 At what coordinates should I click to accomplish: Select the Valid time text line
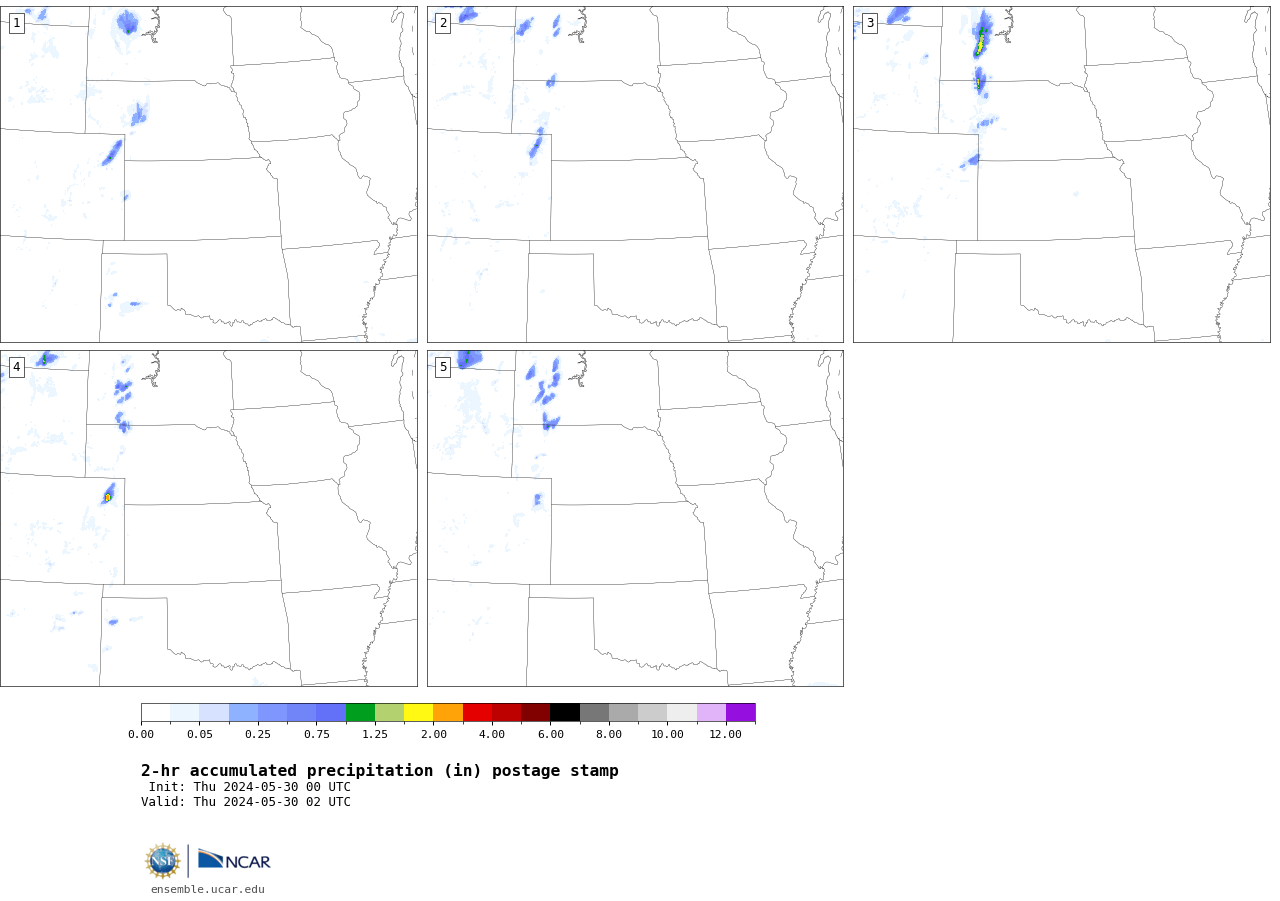pos(246,802)
